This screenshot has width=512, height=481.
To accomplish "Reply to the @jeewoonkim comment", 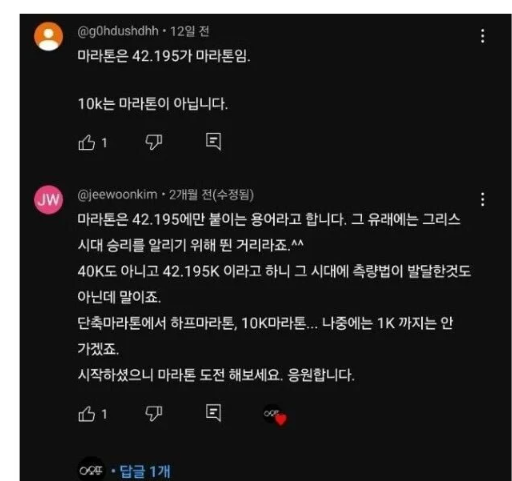I will (x=213, y=413).
